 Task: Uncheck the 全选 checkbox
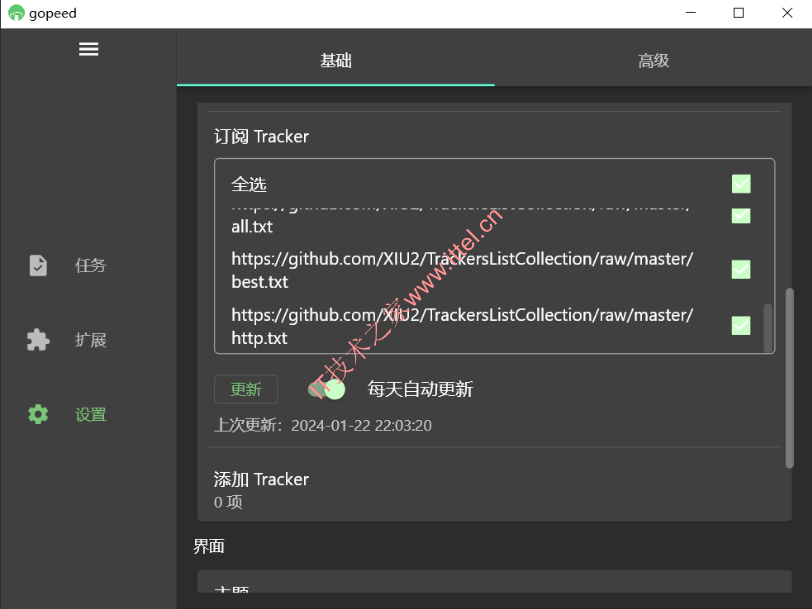(741, 184)
